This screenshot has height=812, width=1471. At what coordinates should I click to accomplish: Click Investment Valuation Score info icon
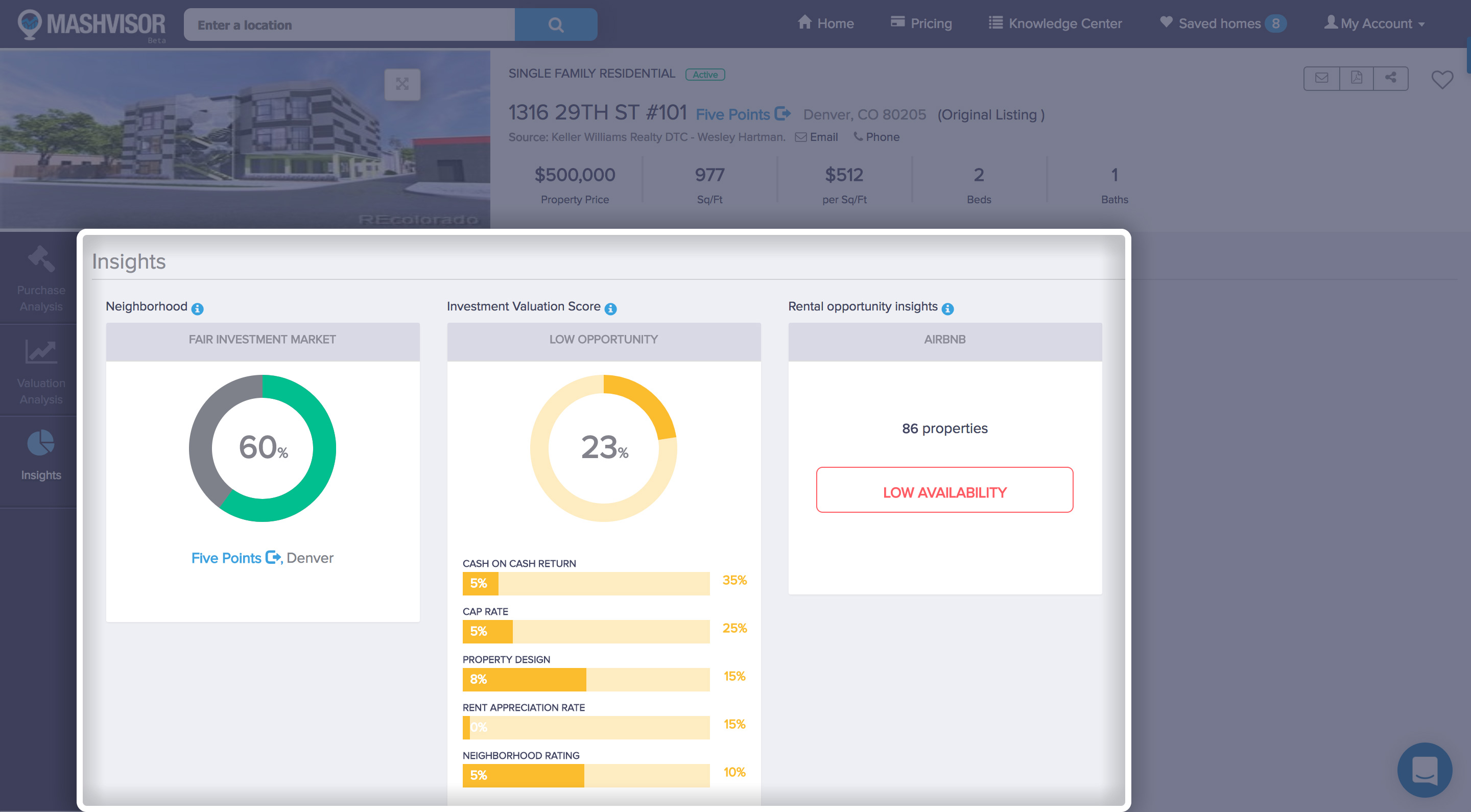pos(610,309)
